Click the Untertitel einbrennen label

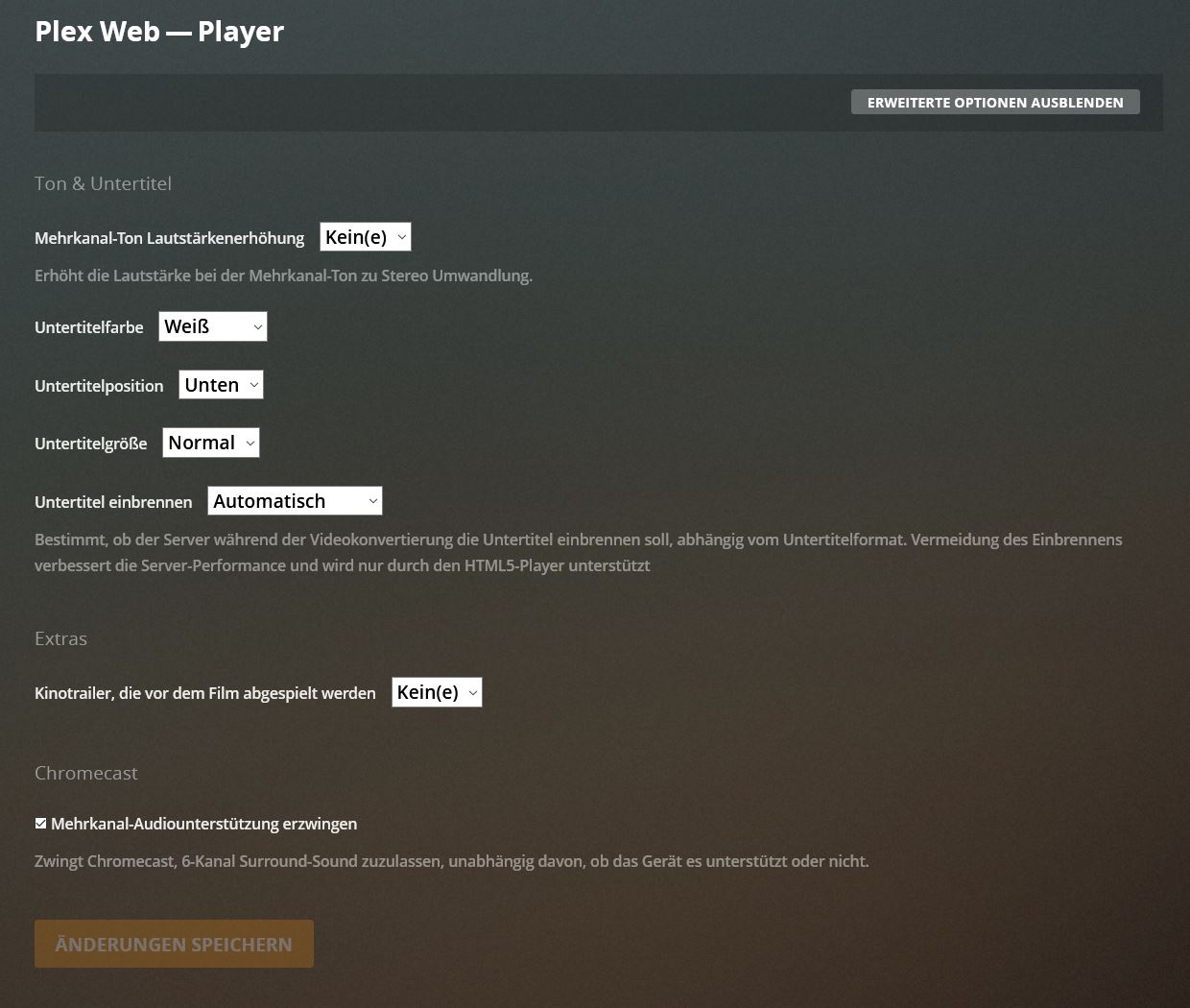[x=113, y=502]
